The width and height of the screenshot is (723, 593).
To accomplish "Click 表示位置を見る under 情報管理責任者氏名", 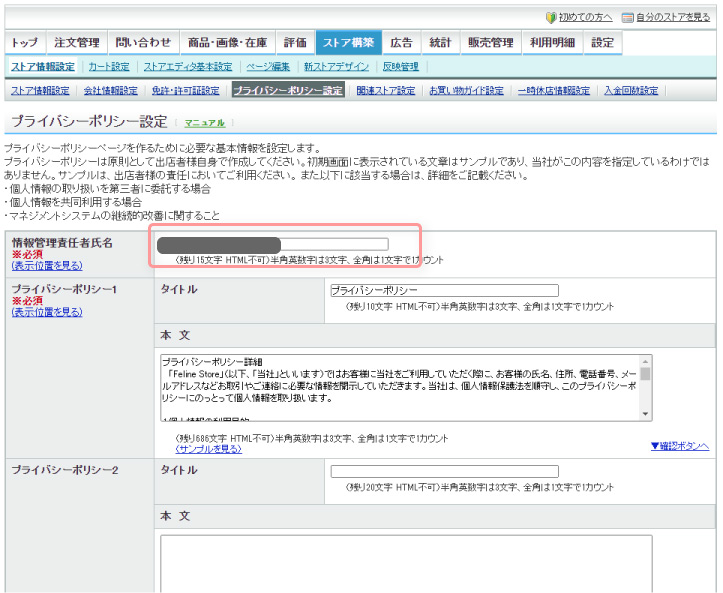I will [47, 266].
